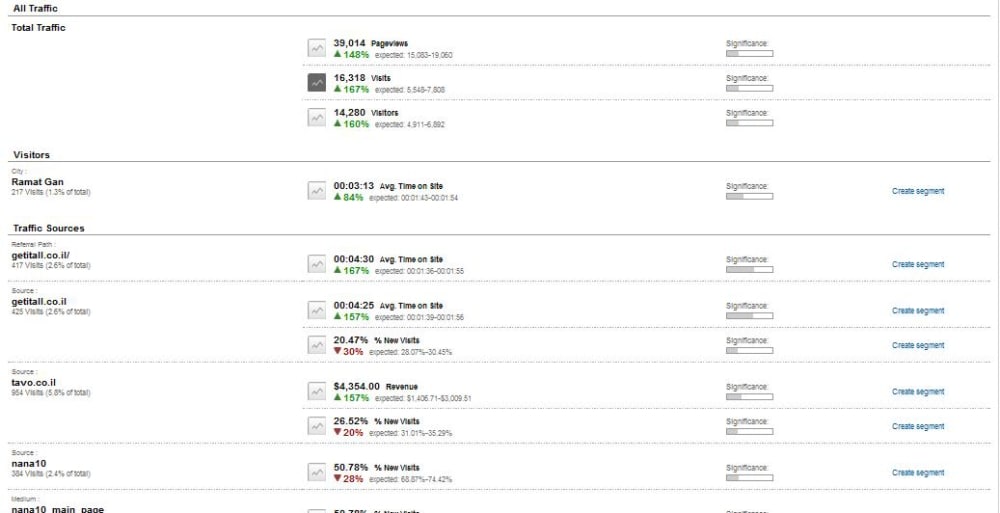Viewport: 1000px width, 513px height.
Task: Create segment for tavo.co.il 26.52% New Visits
Action: point(917,427)
